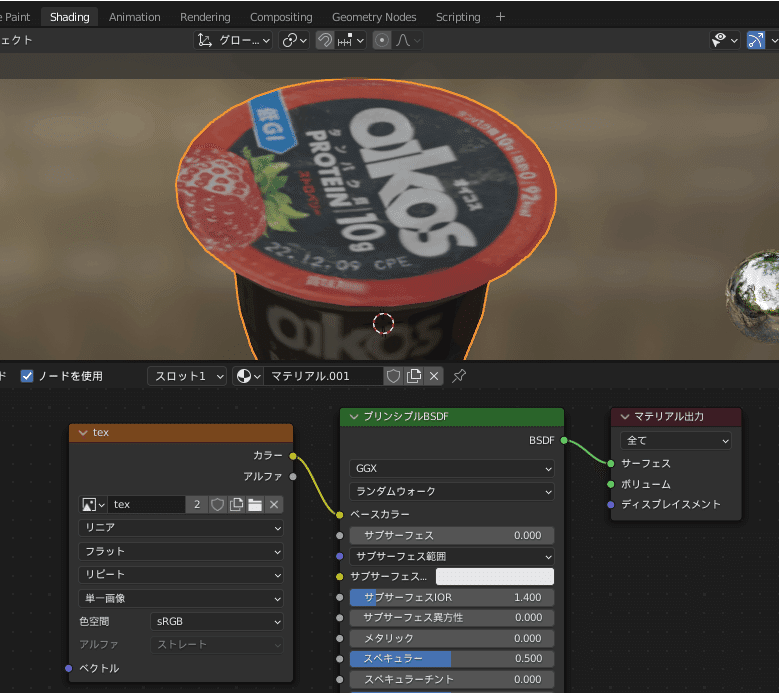Open the pivot point dropdown

click(295, 40)
